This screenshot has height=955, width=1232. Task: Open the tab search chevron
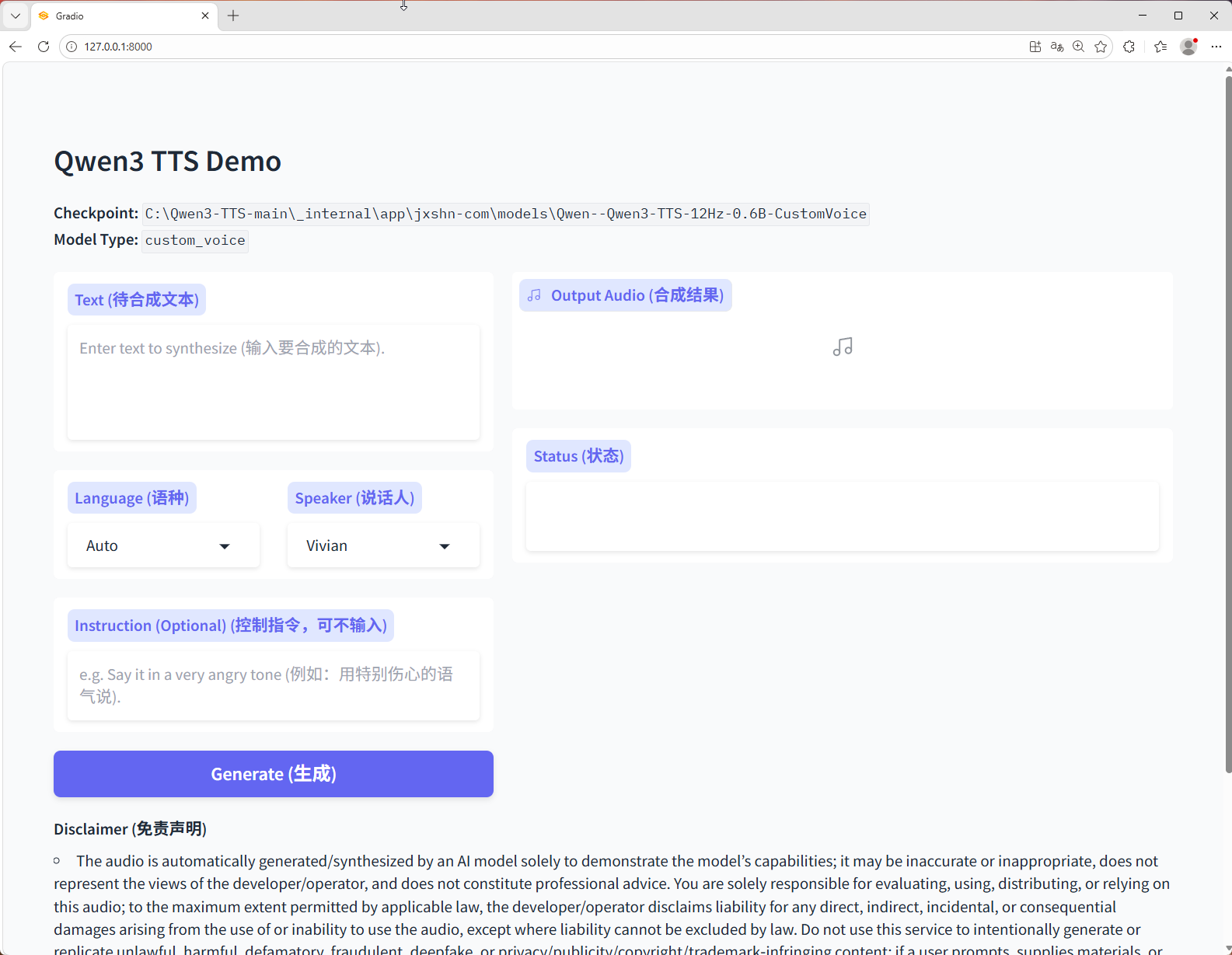pyautogui.click(x=16, y=16)
